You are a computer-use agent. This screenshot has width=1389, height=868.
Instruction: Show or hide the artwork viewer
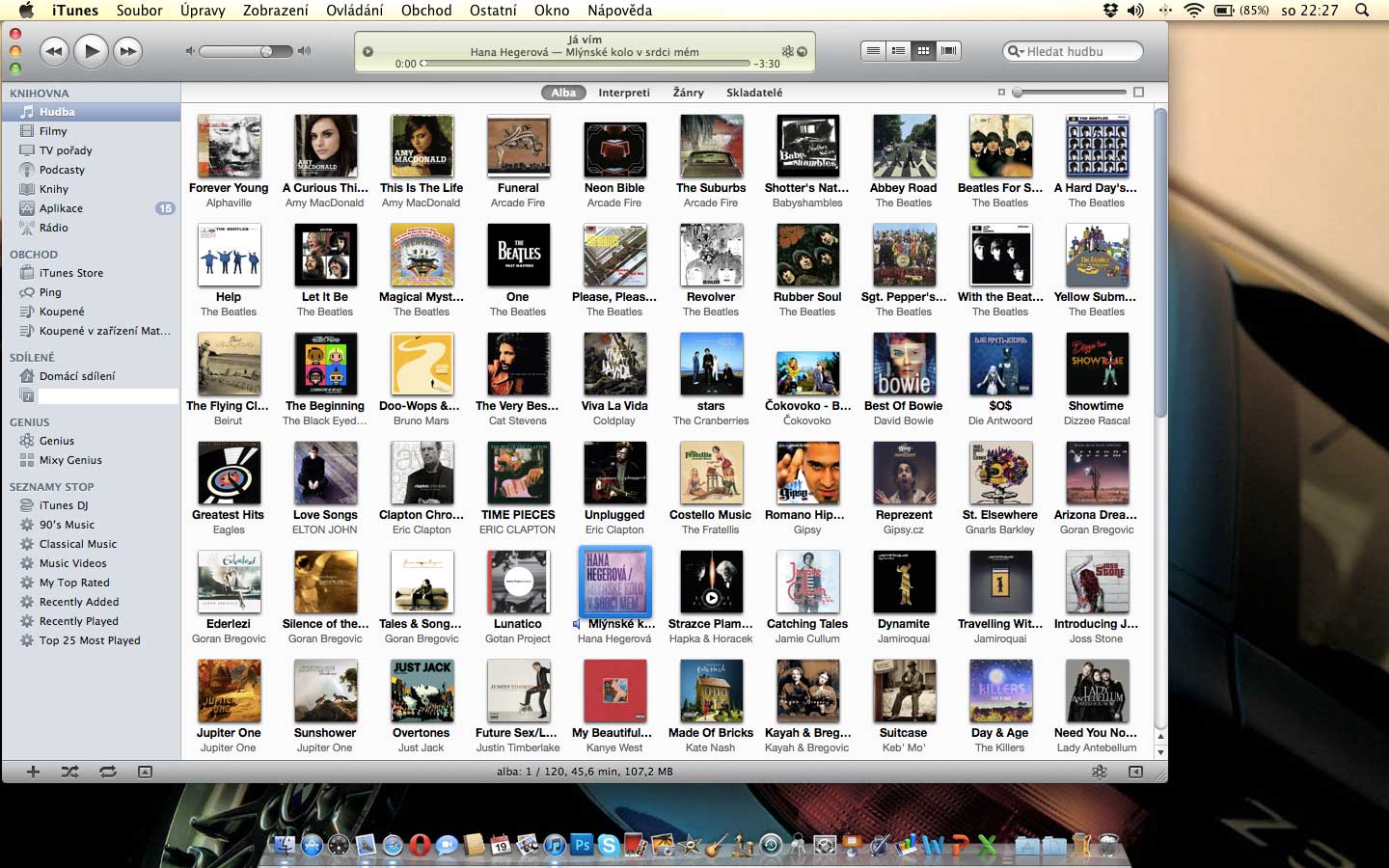pyautogui.click(x=145, y=772)
